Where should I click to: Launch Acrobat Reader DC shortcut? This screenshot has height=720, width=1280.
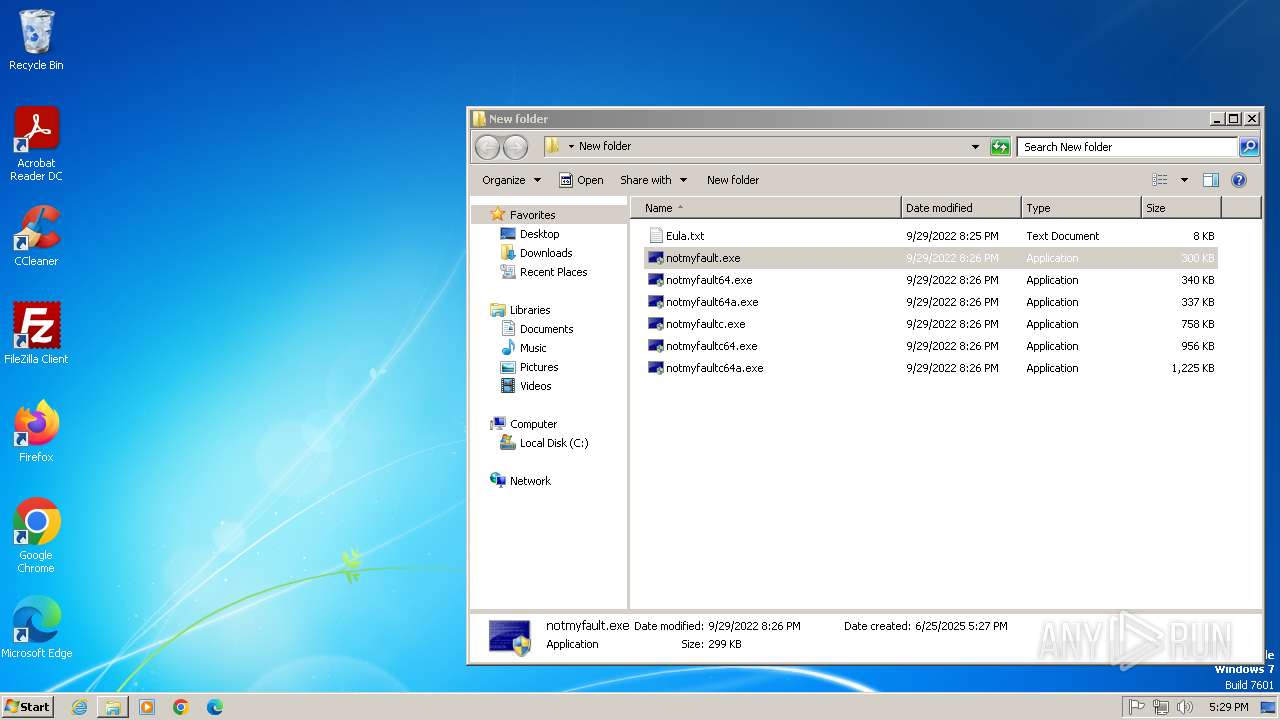click(36, 144)
